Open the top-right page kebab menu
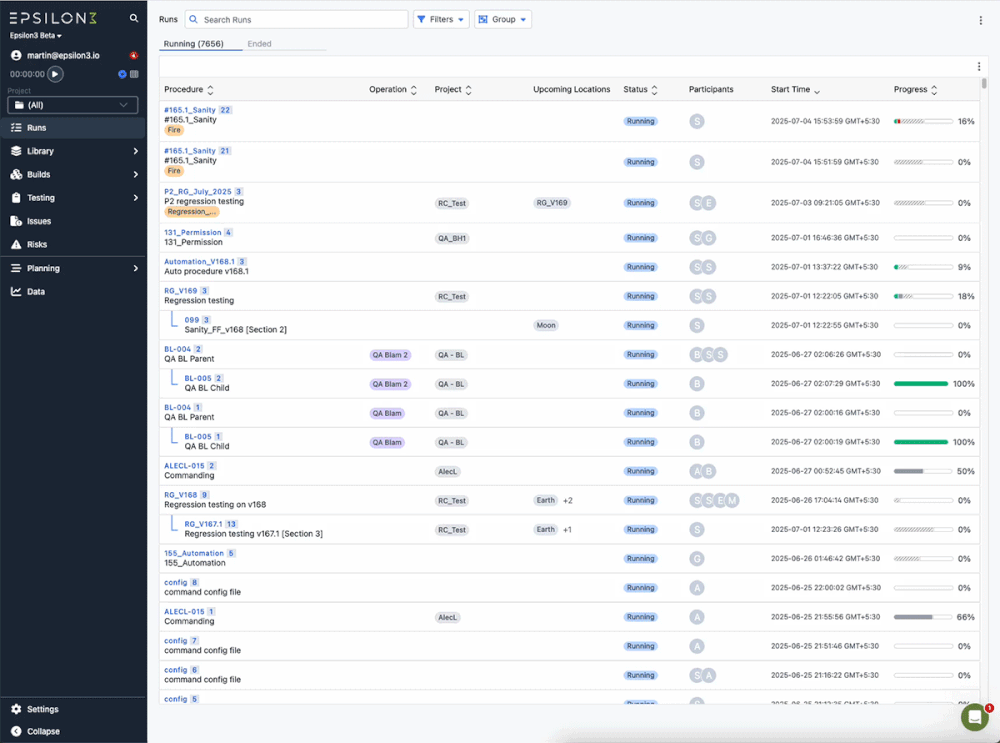1000x743 pixels. click(980, 20)
